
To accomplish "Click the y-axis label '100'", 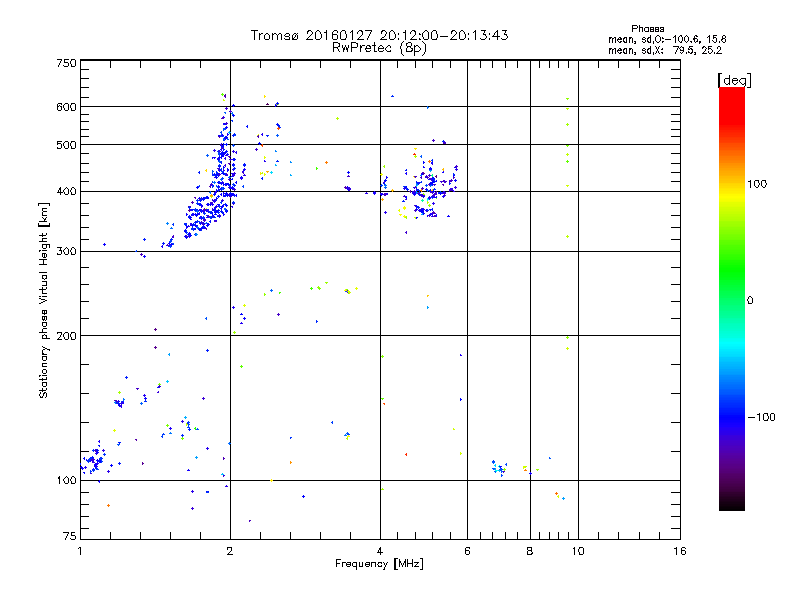I will coord(67,481).
